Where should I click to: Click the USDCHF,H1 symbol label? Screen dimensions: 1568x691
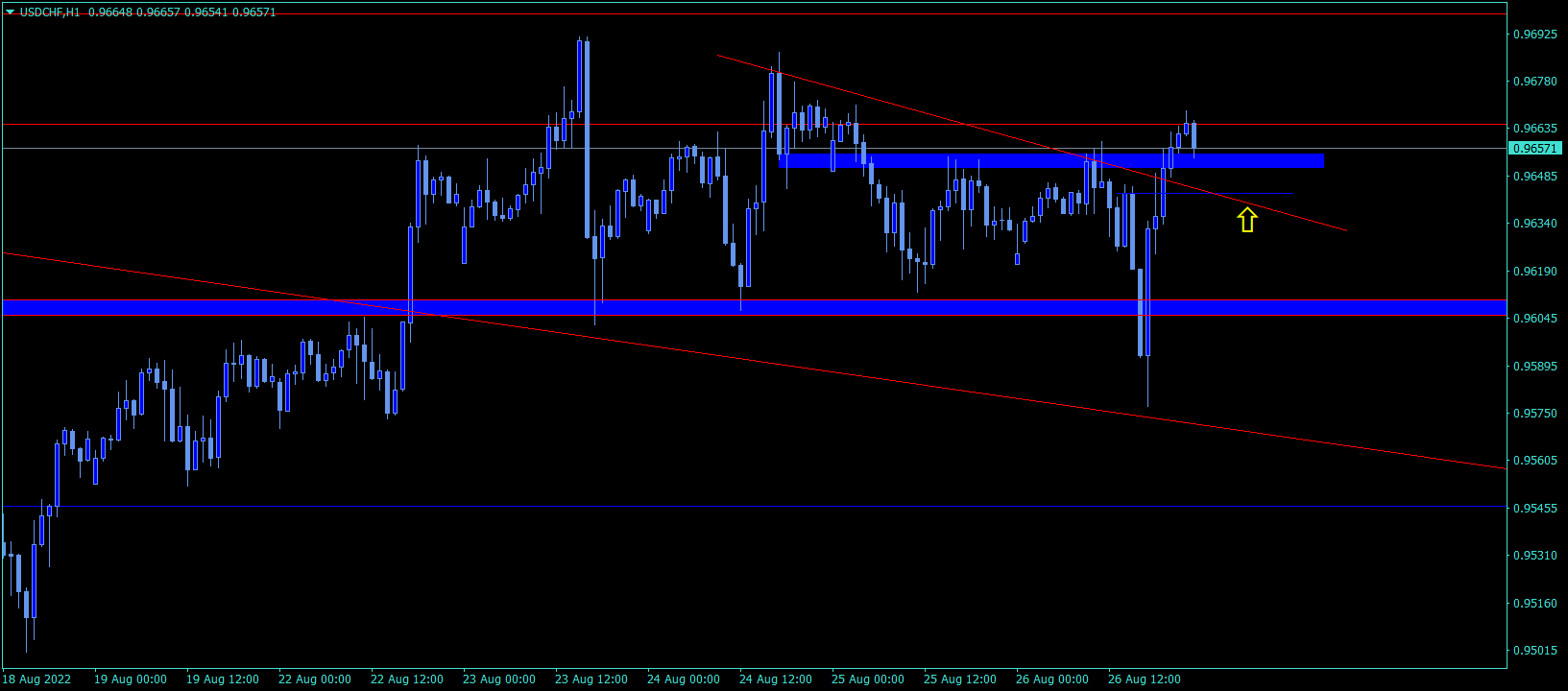(x=50, y=12)
